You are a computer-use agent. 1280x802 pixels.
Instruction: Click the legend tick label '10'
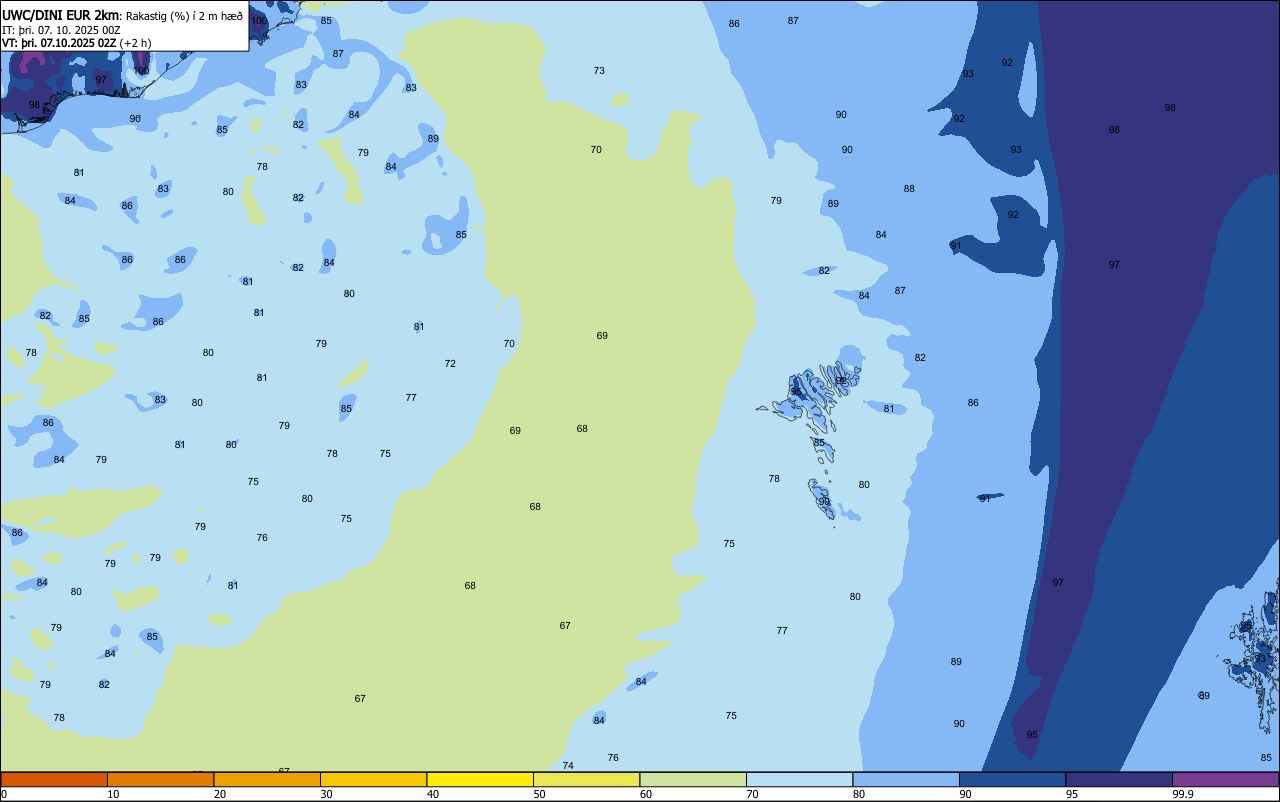click(113, 794)
